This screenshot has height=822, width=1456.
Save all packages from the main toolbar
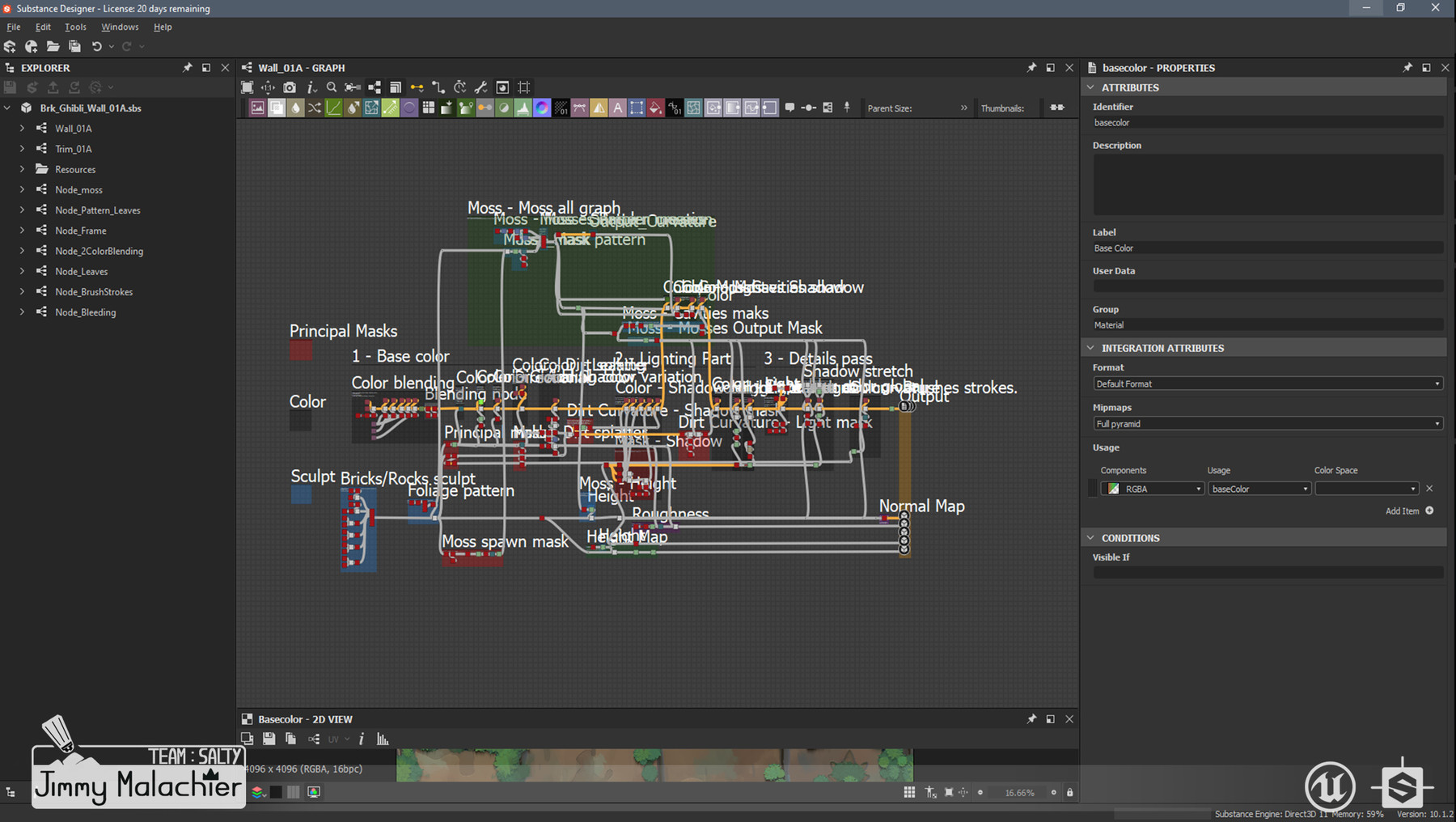(x=74, y=47)
